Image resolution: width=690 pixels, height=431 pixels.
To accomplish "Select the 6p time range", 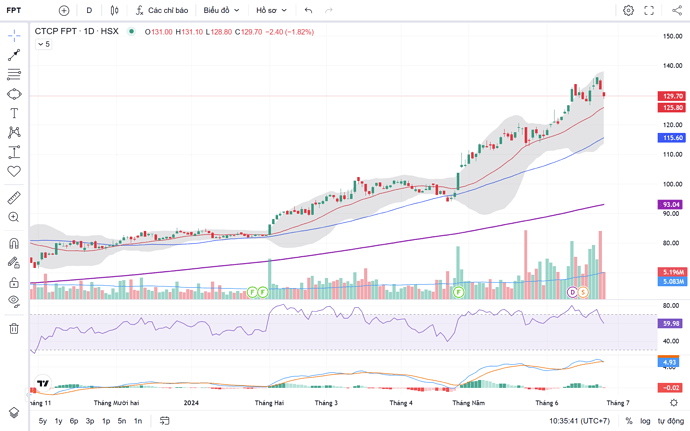I will point(74,421).
